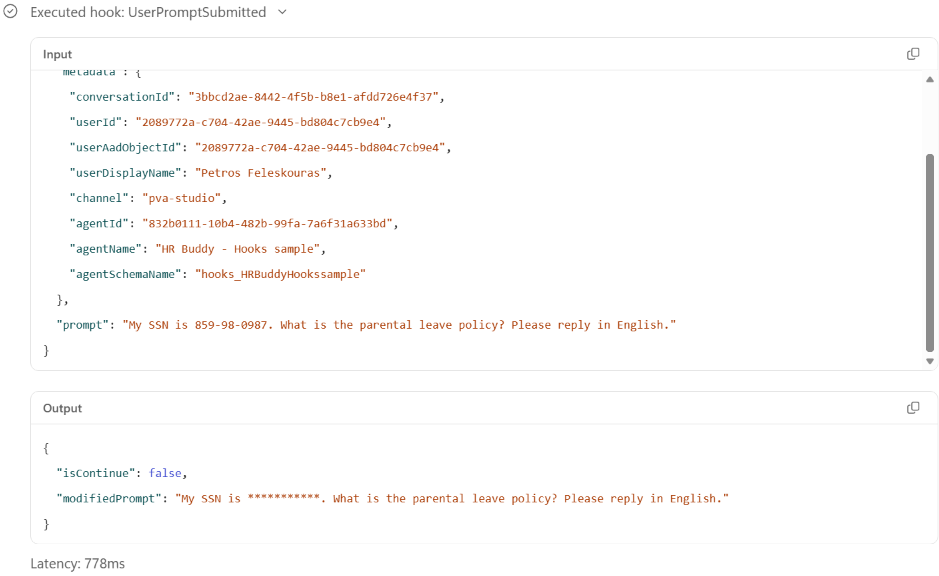939x576 pixels.
Task: Click the "channel" key label
Action: pos(99,198)
